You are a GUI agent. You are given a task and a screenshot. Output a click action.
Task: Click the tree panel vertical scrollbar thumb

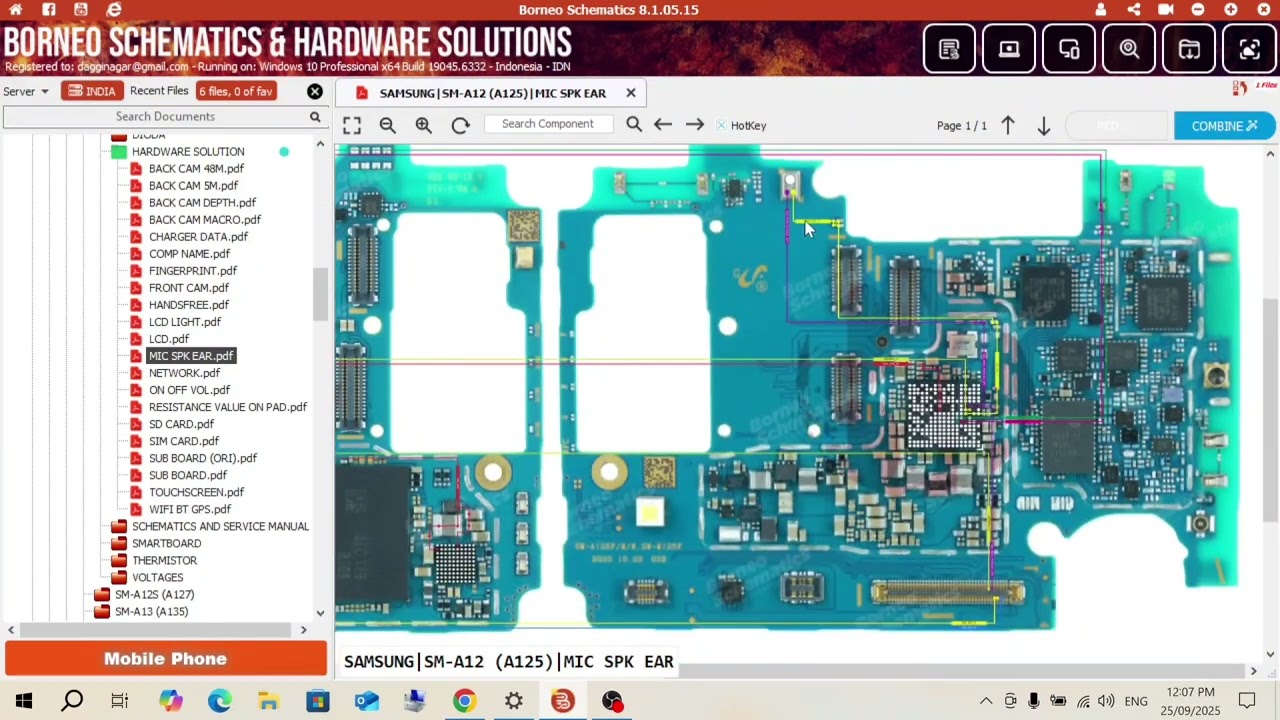coord(320,295)
